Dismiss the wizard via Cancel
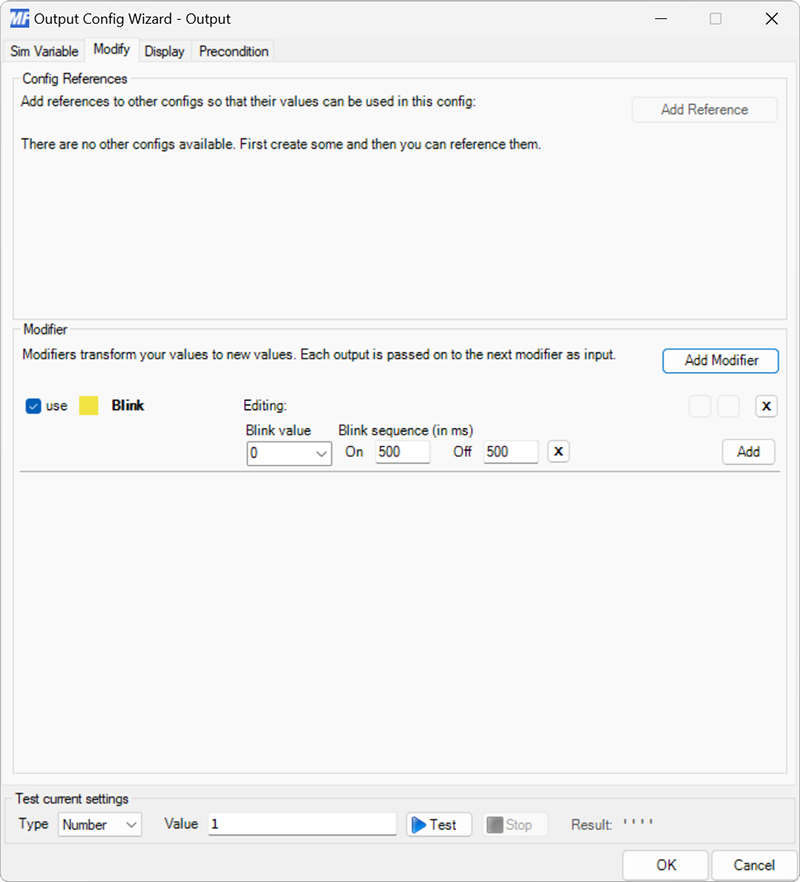The image size is (800, 882). 754,865
